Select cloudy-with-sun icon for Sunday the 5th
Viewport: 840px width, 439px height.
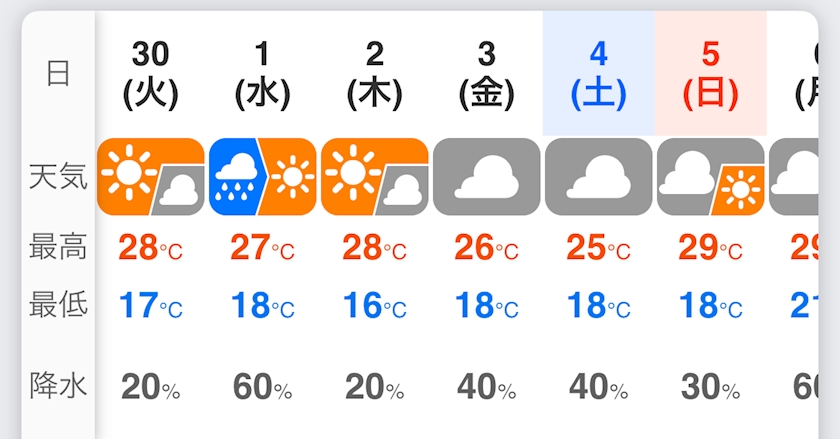tap(710, 177)
